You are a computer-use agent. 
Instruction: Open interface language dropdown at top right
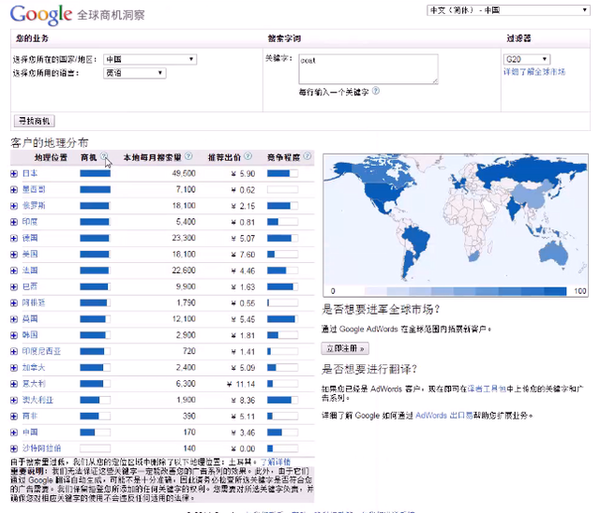pos(504,10)
